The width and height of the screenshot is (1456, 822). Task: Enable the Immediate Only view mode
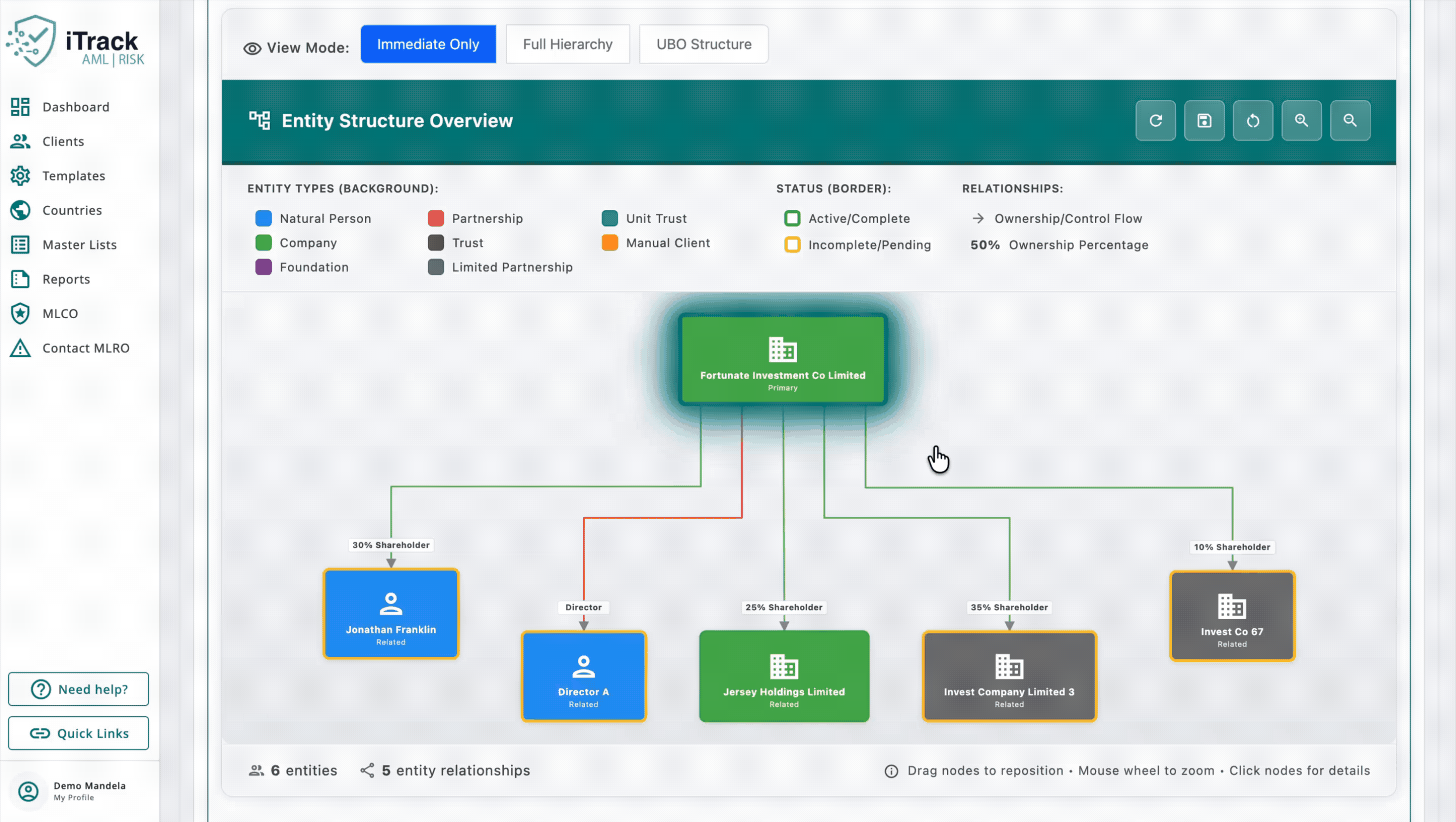428,44
